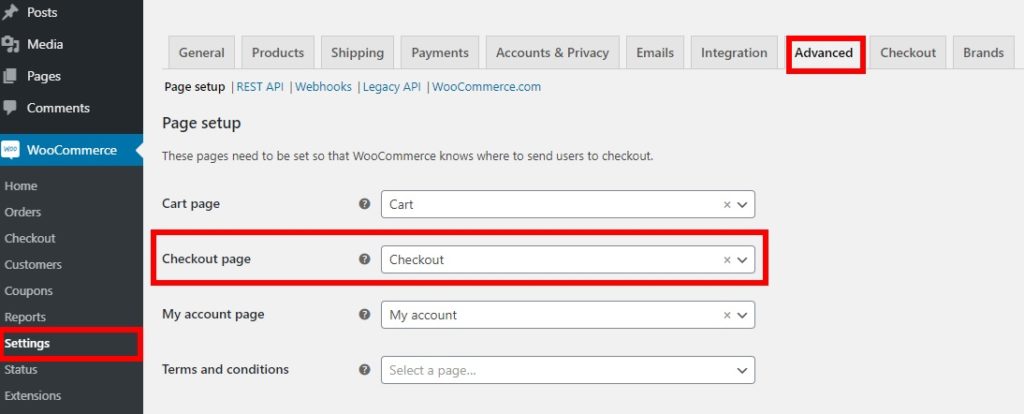Click the Posts pin icon

click(x=10, y=12)
